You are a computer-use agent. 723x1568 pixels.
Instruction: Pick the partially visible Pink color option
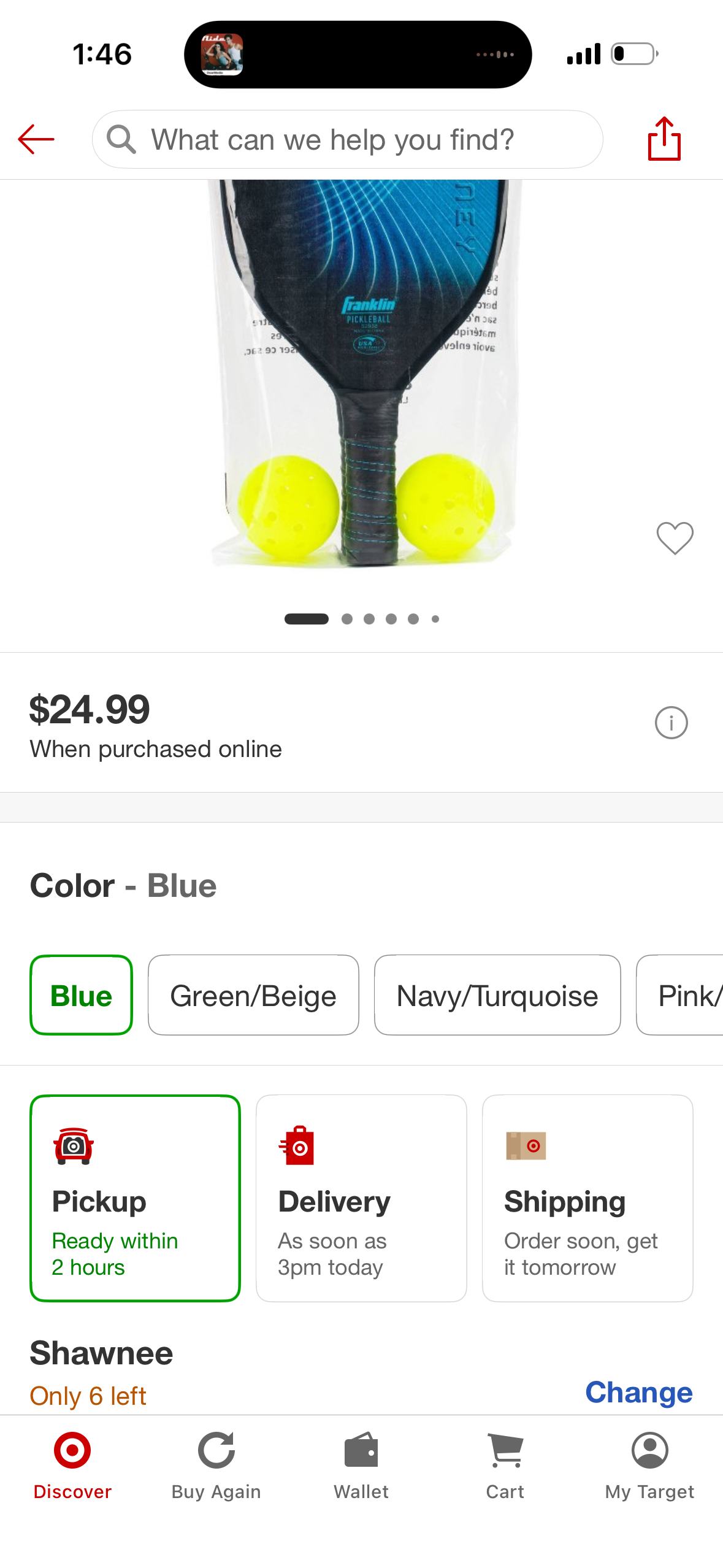680,995
